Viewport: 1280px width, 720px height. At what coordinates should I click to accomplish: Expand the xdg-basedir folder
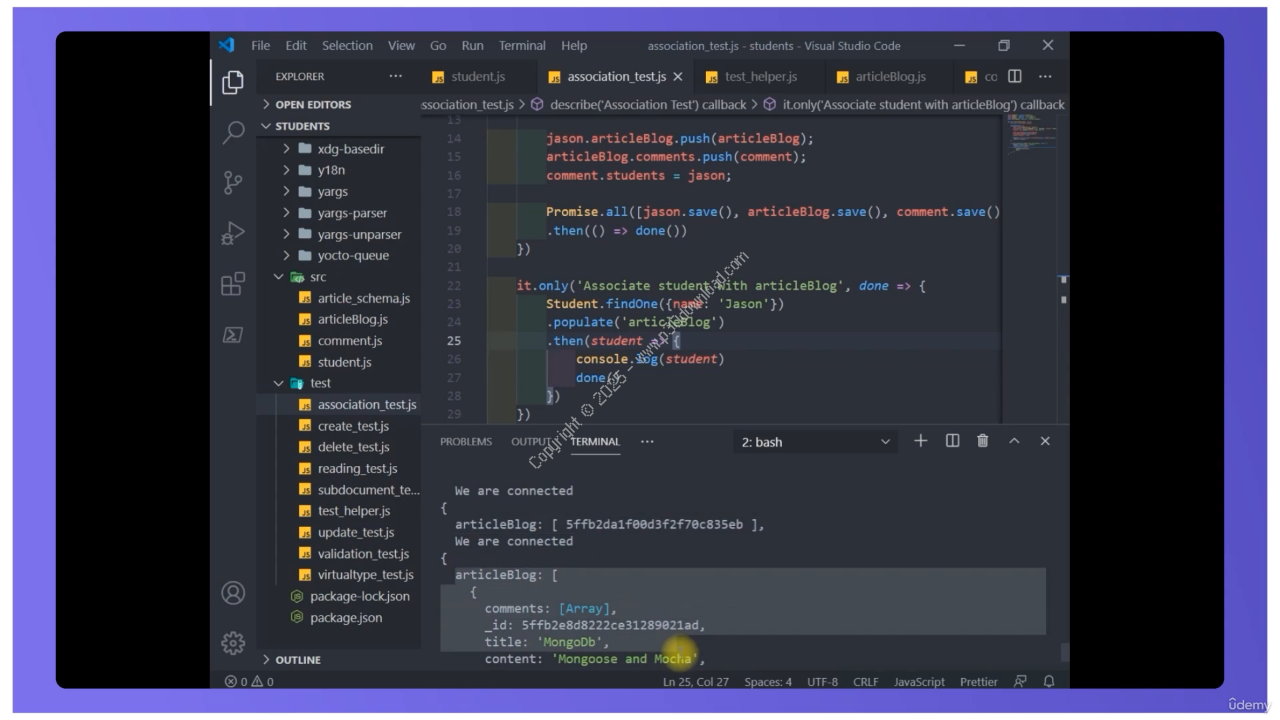(350, 148)
